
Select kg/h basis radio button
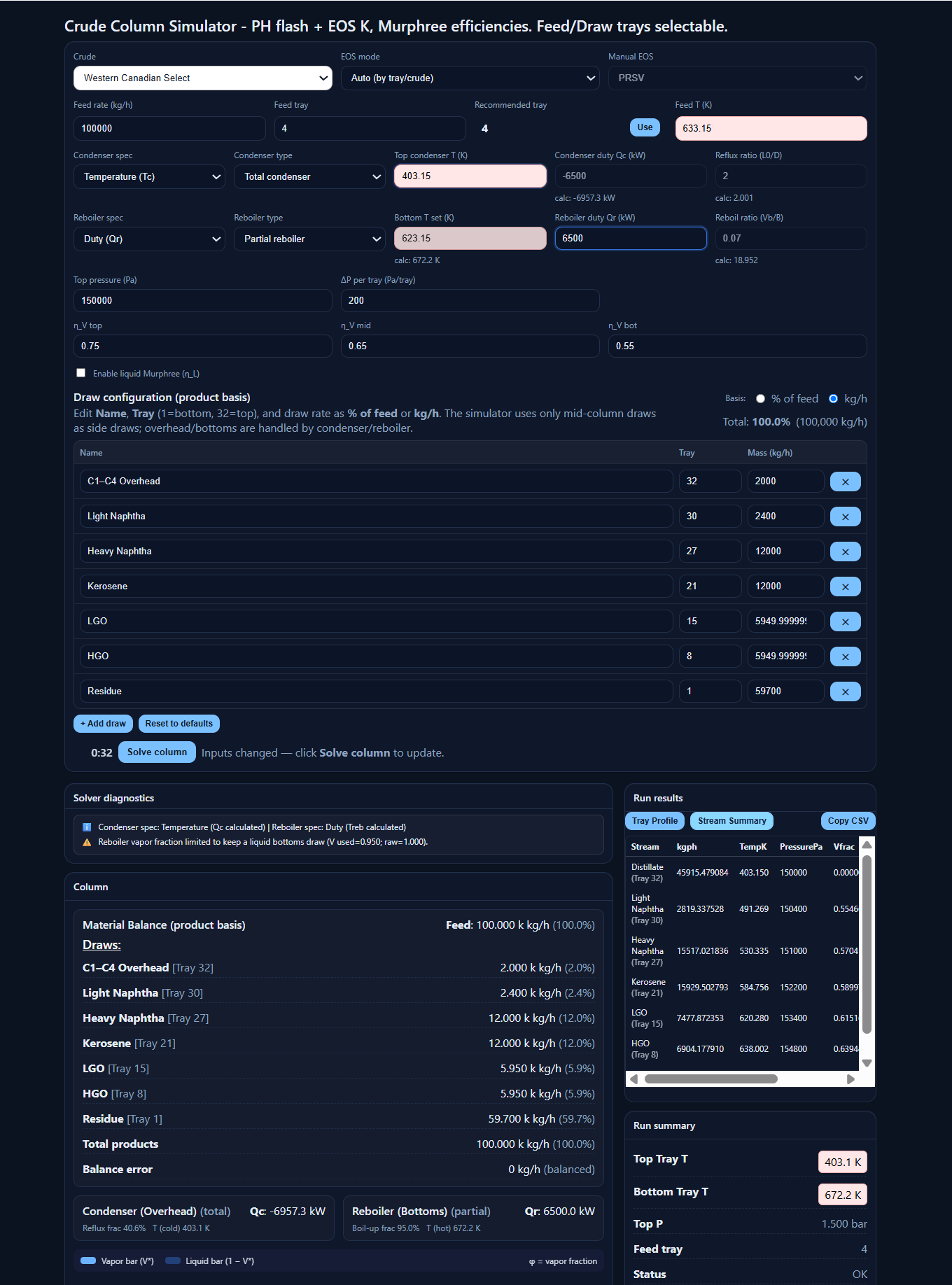pos(833,399)
